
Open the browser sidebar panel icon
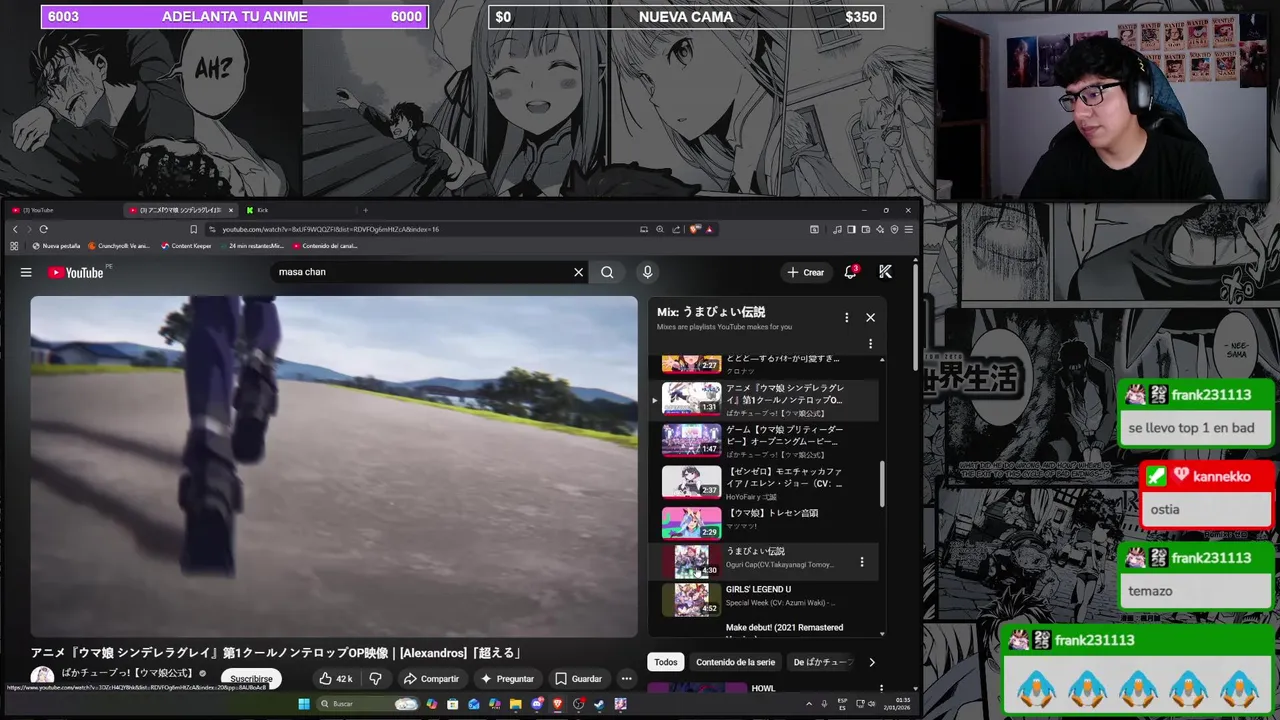(x=851, y=229)
